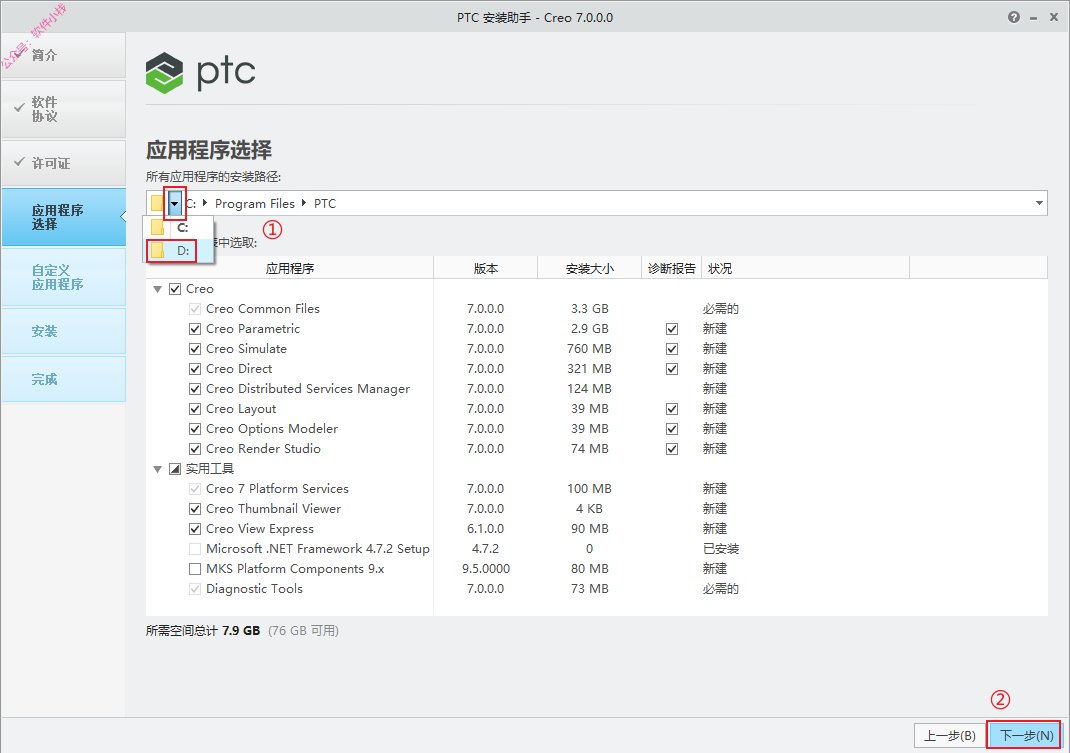The width and height of the screenshot is (1070, 753).
Task: Go to the 软件协议 step
Action: click(63, 109)
